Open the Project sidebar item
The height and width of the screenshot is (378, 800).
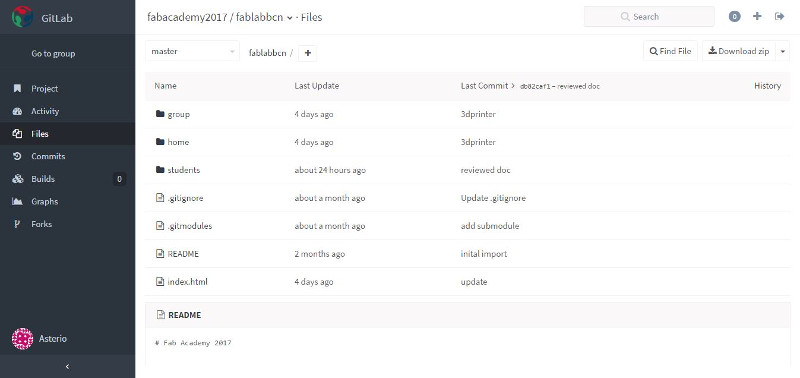67,89
